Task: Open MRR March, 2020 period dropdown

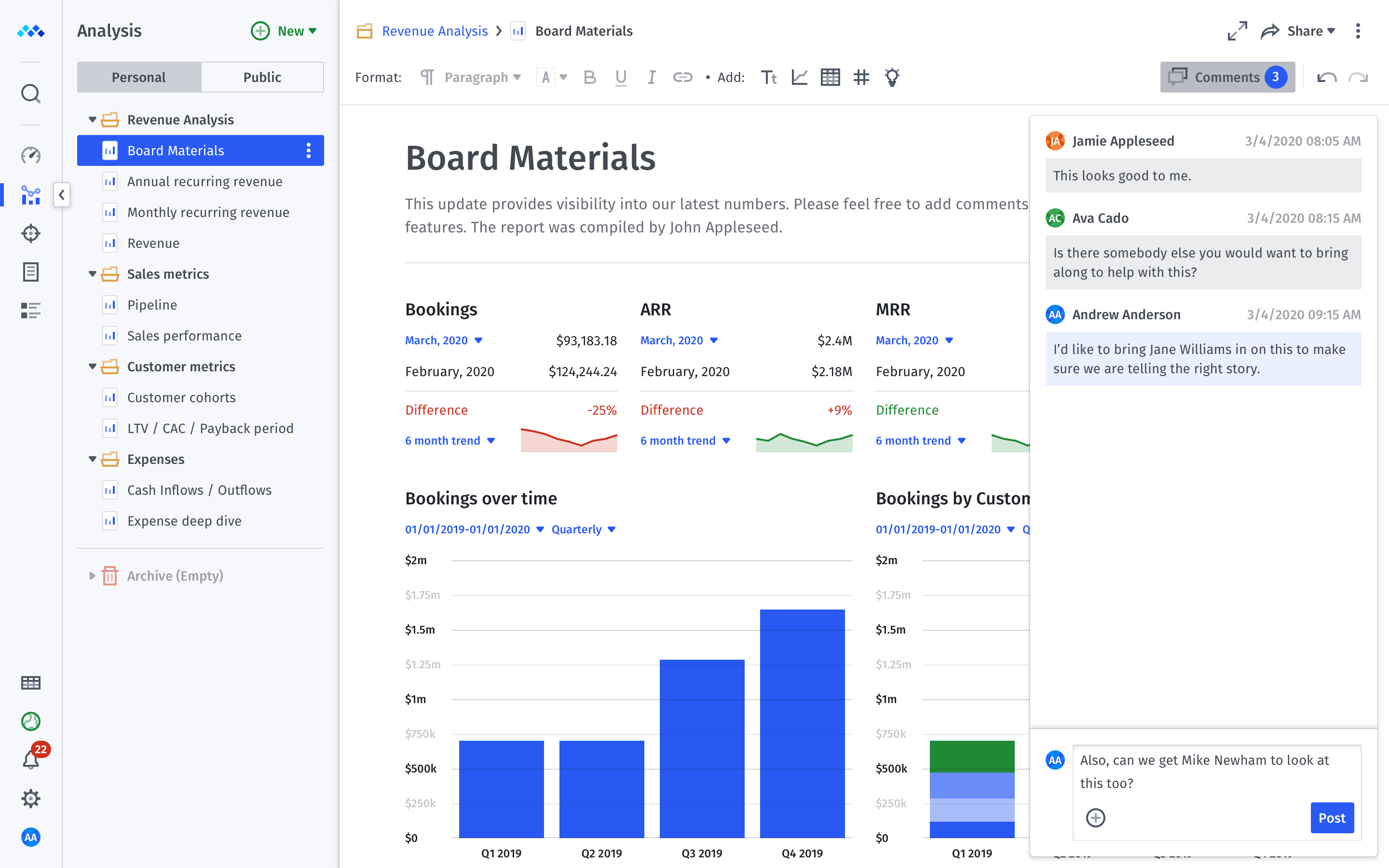Action: point(914,340)
